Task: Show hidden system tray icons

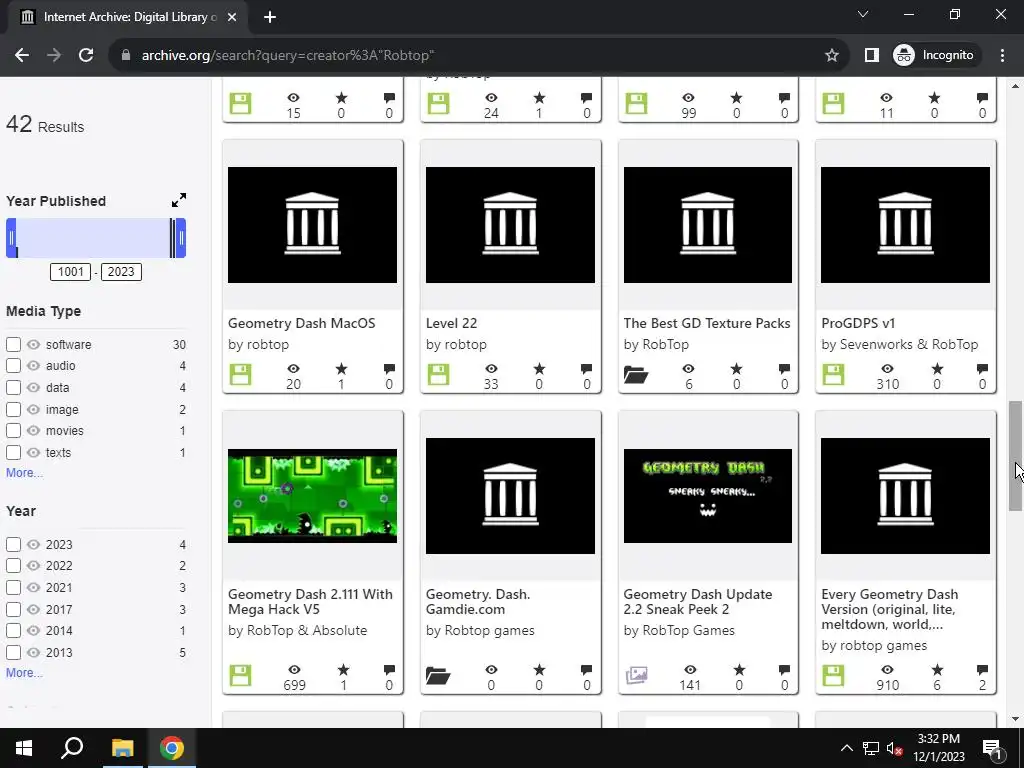Action: click(x=846, y=748)
